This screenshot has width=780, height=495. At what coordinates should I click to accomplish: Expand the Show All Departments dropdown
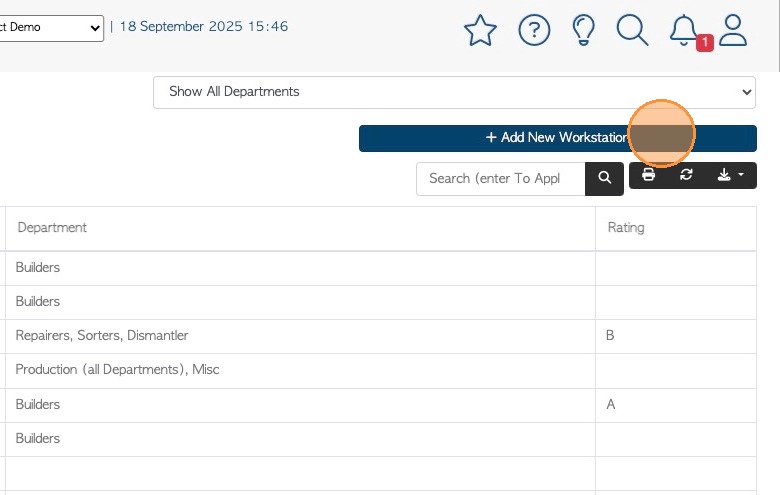point(454,92)
